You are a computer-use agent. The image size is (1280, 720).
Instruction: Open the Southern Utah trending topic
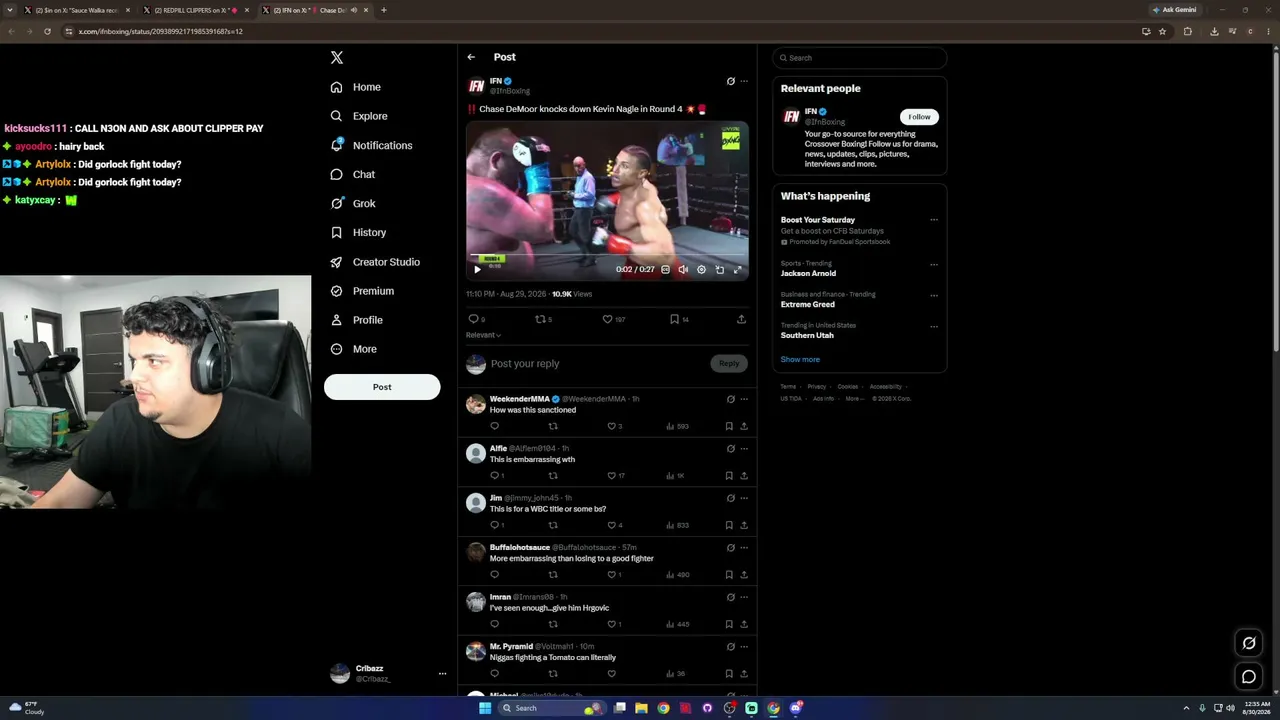point(807,335)
